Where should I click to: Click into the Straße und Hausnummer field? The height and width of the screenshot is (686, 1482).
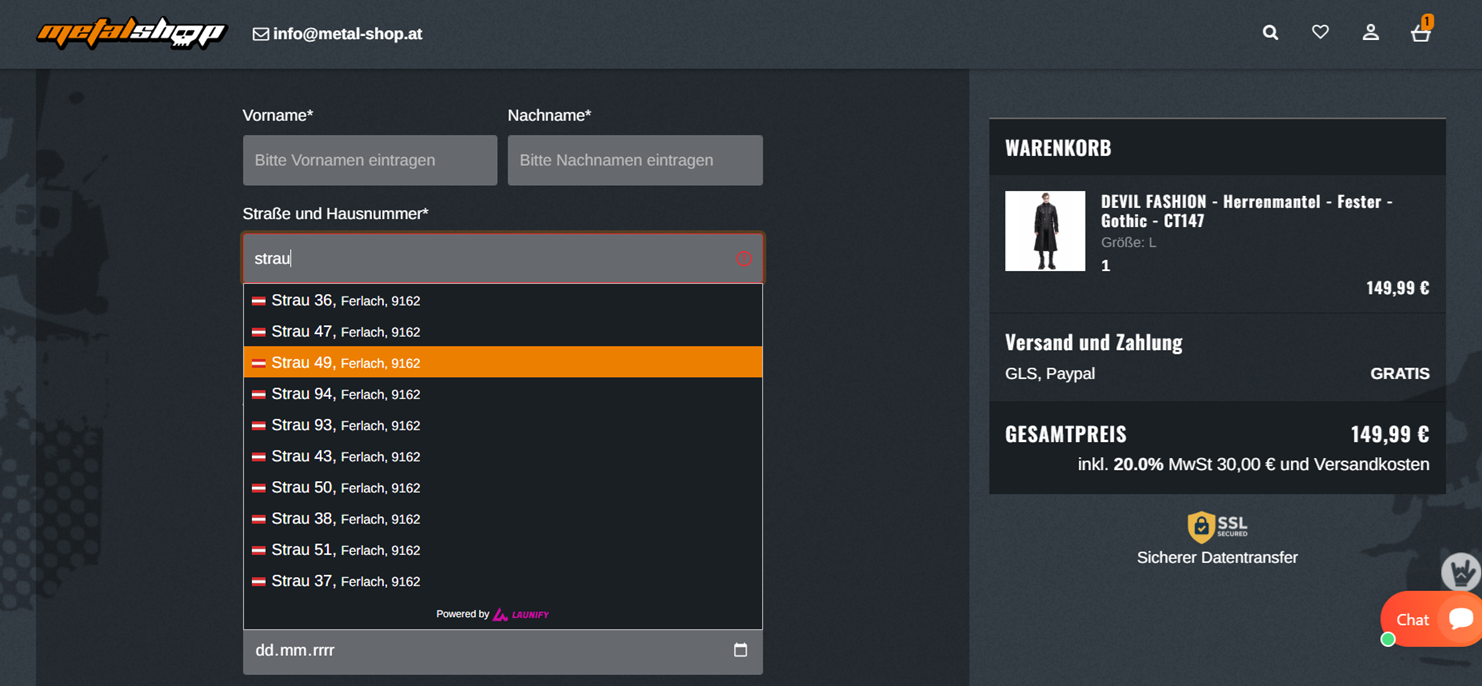click(503, 259)
